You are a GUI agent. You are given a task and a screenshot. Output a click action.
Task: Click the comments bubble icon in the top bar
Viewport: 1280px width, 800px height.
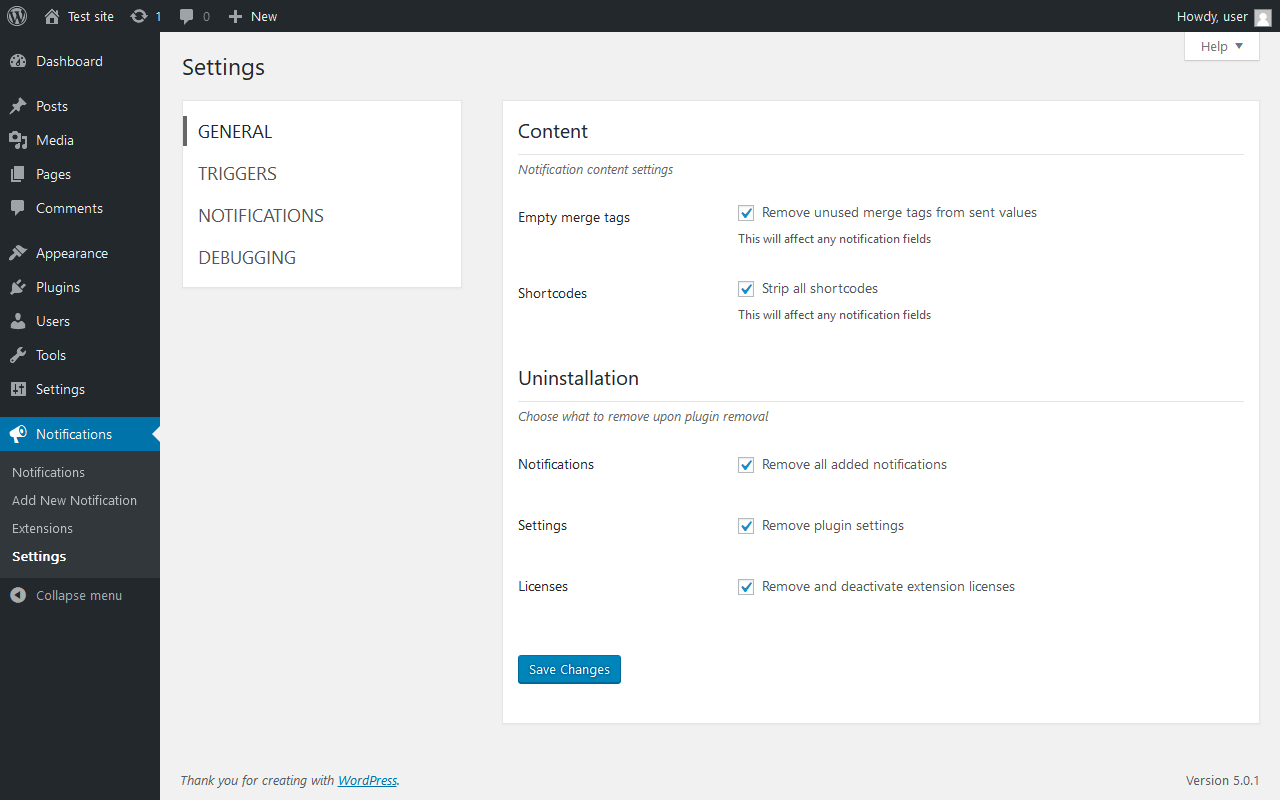(187, 16)
